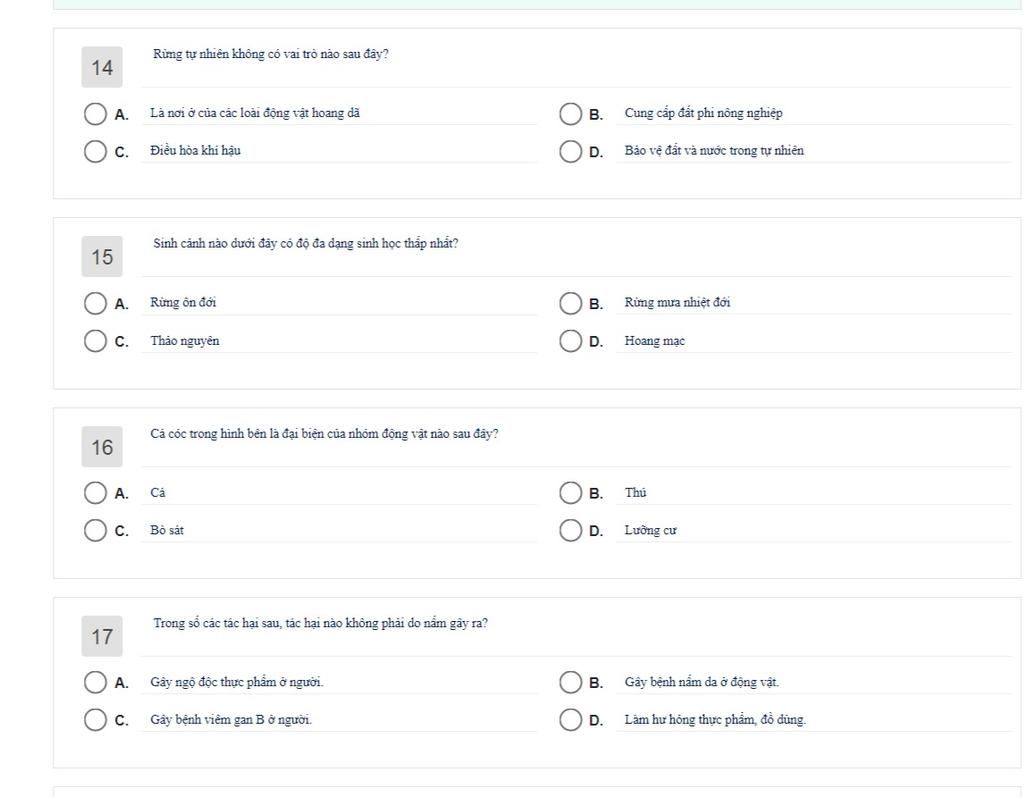Viewport: 1024px width, 797px height.
Task: Choose answer A 'Cá' in question 16
Action: 95,493
